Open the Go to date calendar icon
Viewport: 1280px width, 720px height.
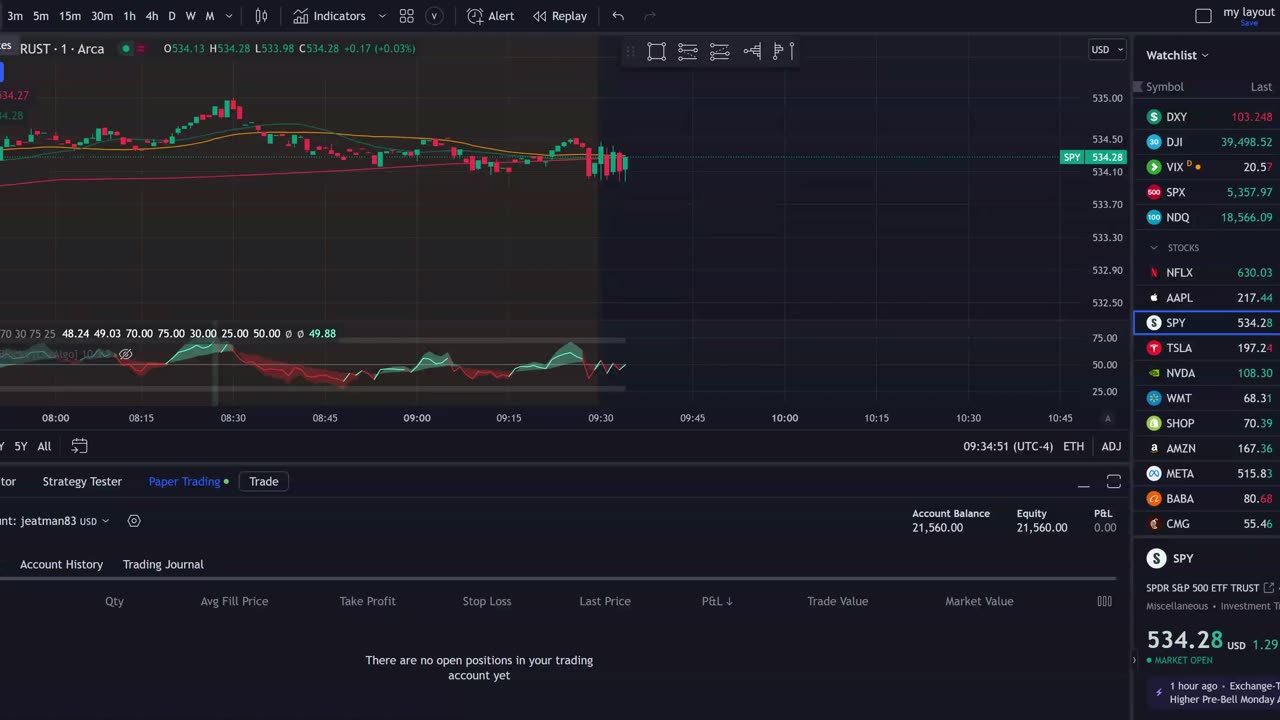(x=80, y=446)
